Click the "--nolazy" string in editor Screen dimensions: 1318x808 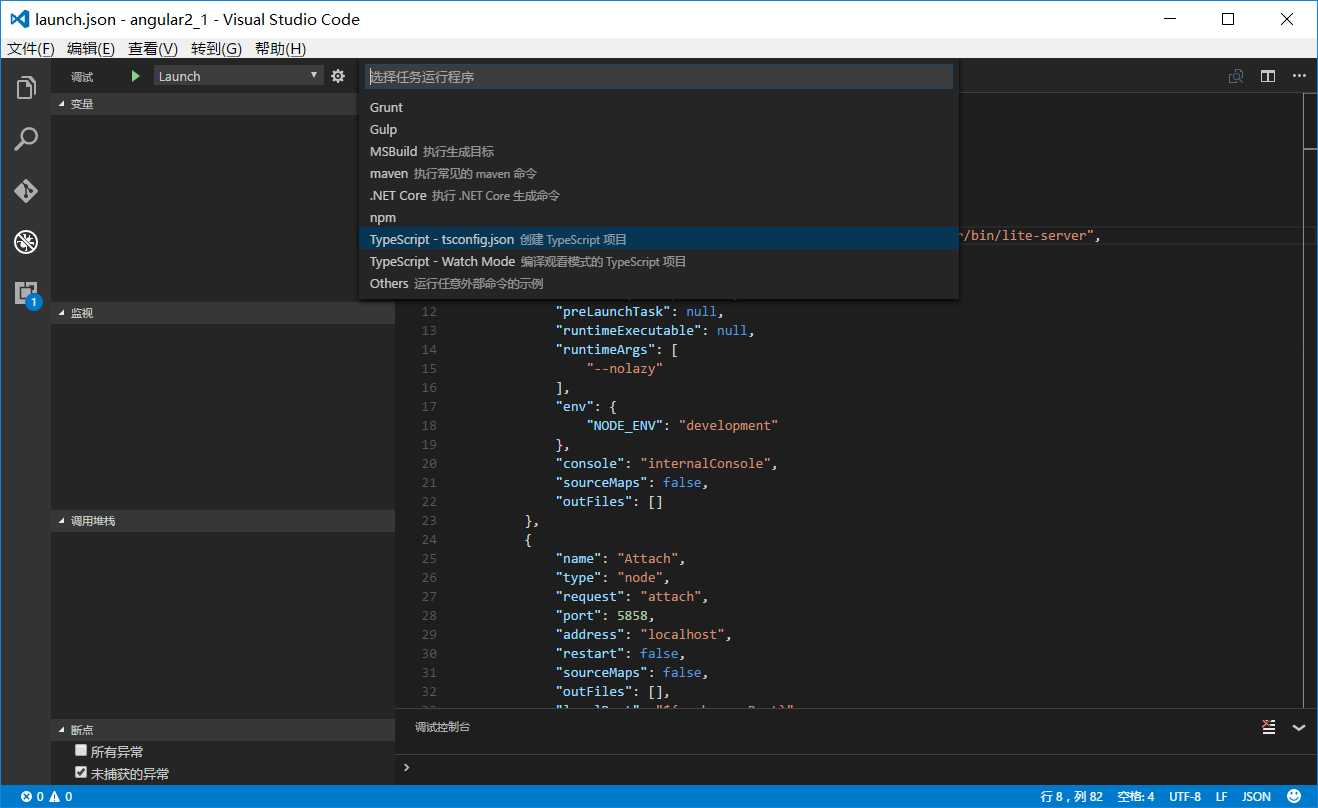625,368
